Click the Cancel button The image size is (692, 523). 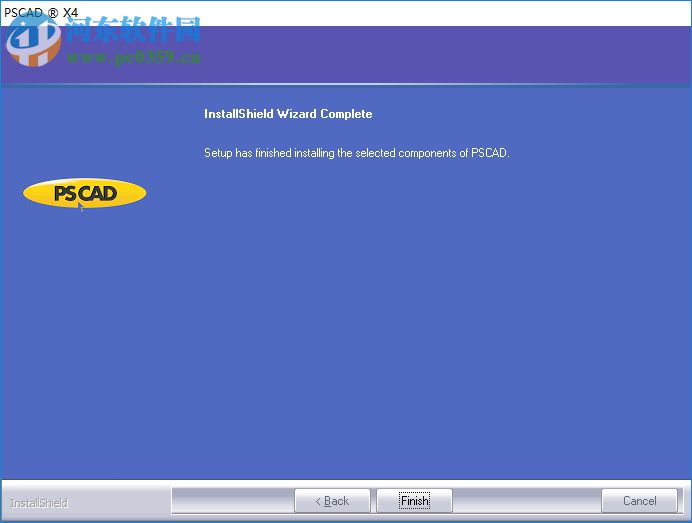(x=639, y=501)
